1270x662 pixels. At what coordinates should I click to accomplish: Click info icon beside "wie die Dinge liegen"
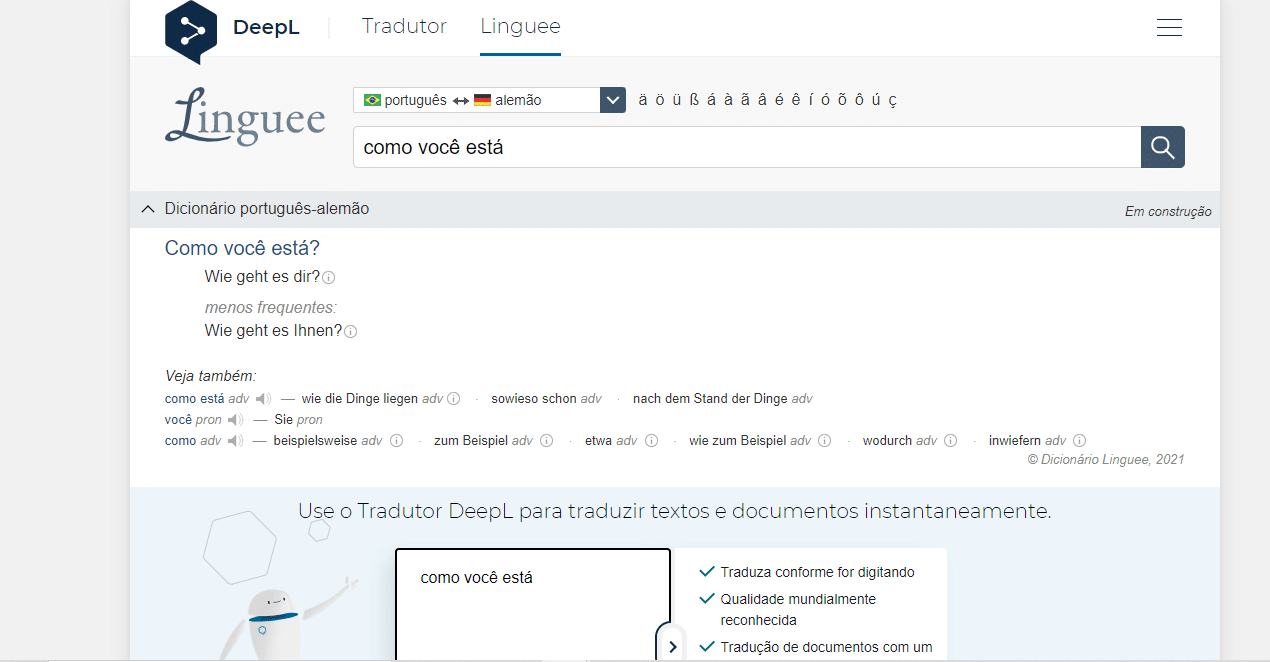pyautogui.click(x=455, y=398)
